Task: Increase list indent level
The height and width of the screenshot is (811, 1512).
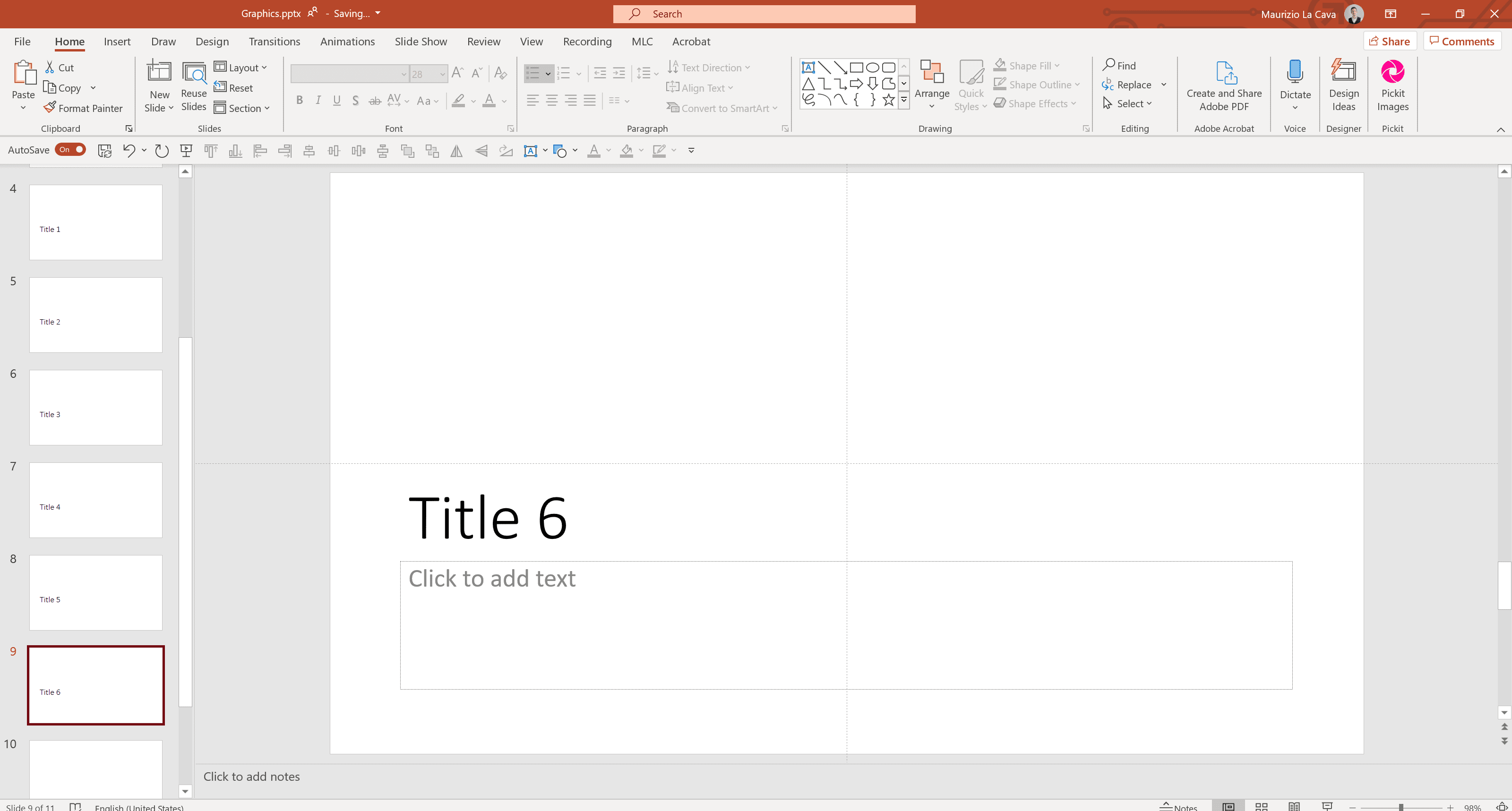Action: tap(619, 73)
